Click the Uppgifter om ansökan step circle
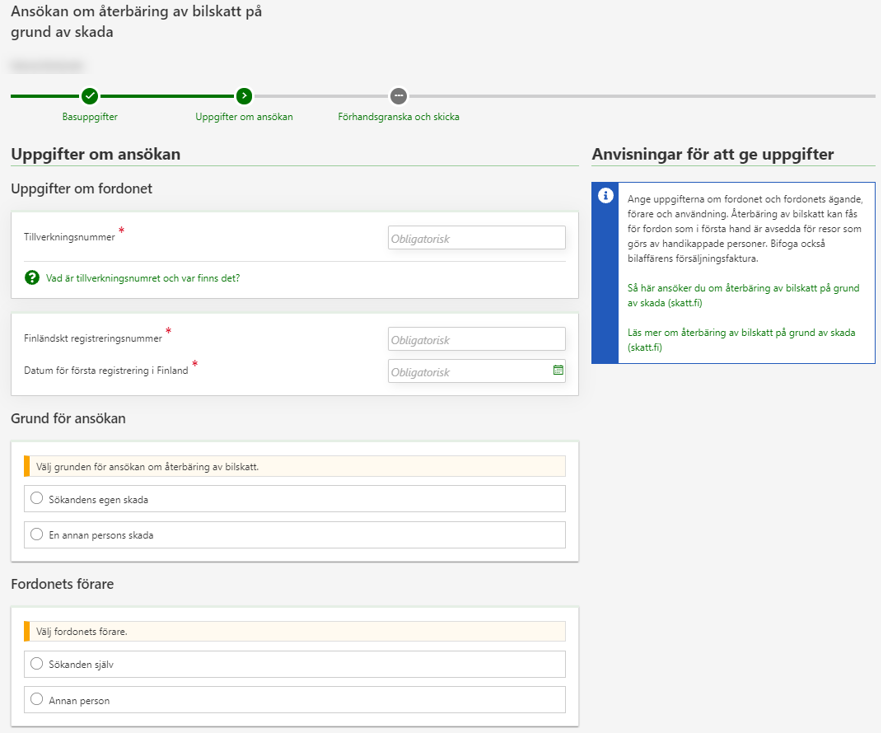 point(244,96)
